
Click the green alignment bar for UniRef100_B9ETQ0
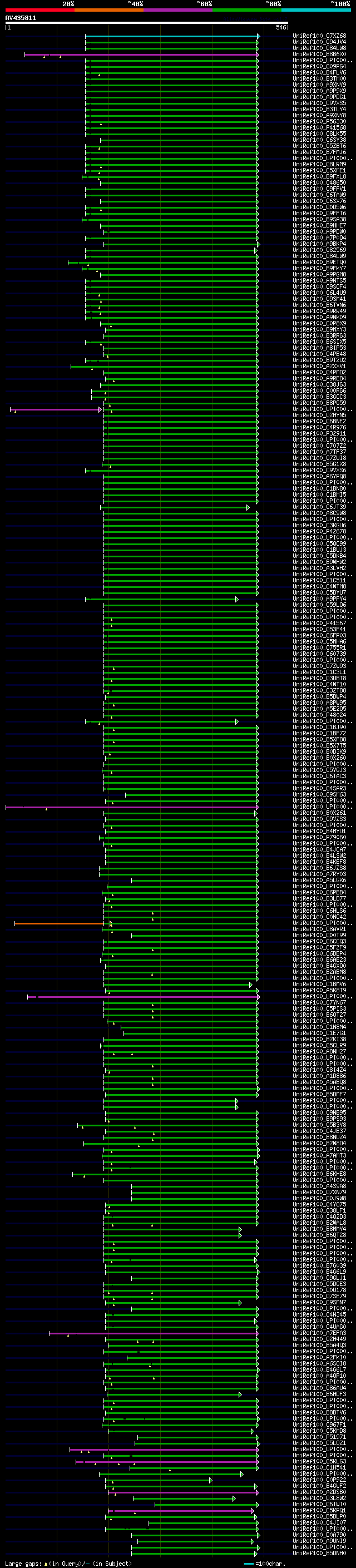pyautogui.click(x=164, y=263)
